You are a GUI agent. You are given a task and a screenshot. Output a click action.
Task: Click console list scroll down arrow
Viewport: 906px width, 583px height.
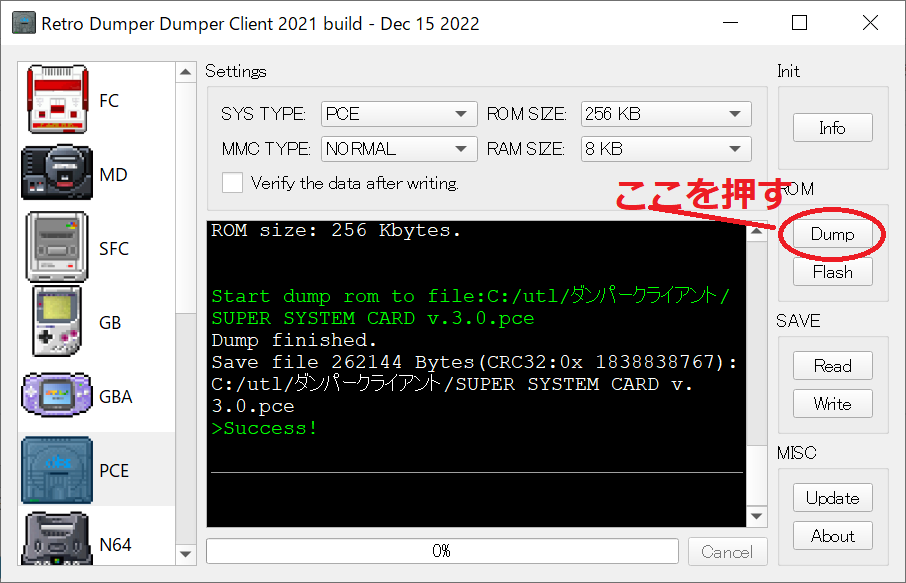[185, 554]
